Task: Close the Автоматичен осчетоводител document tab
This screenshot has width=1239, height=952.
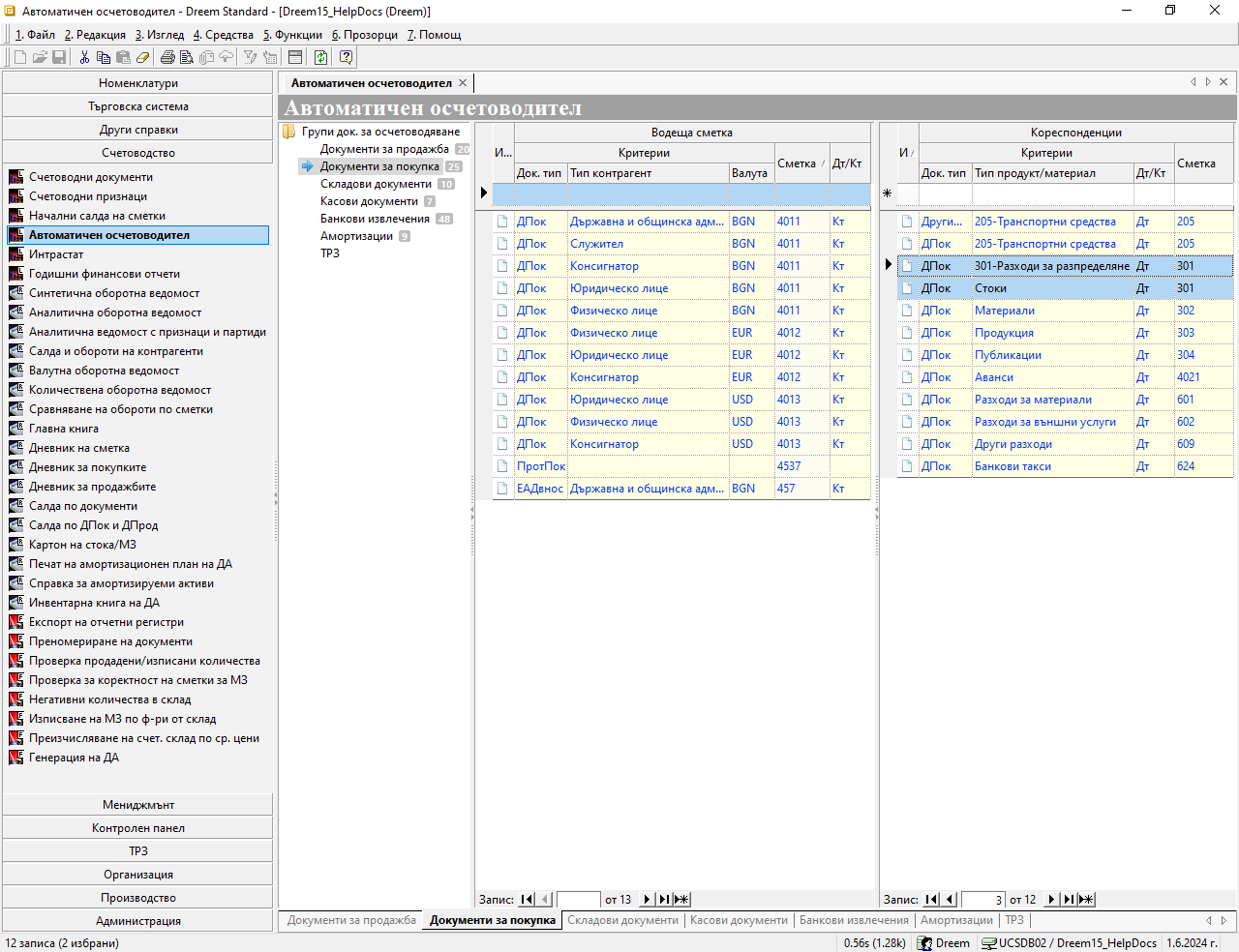Action: [x=463, y=83]
